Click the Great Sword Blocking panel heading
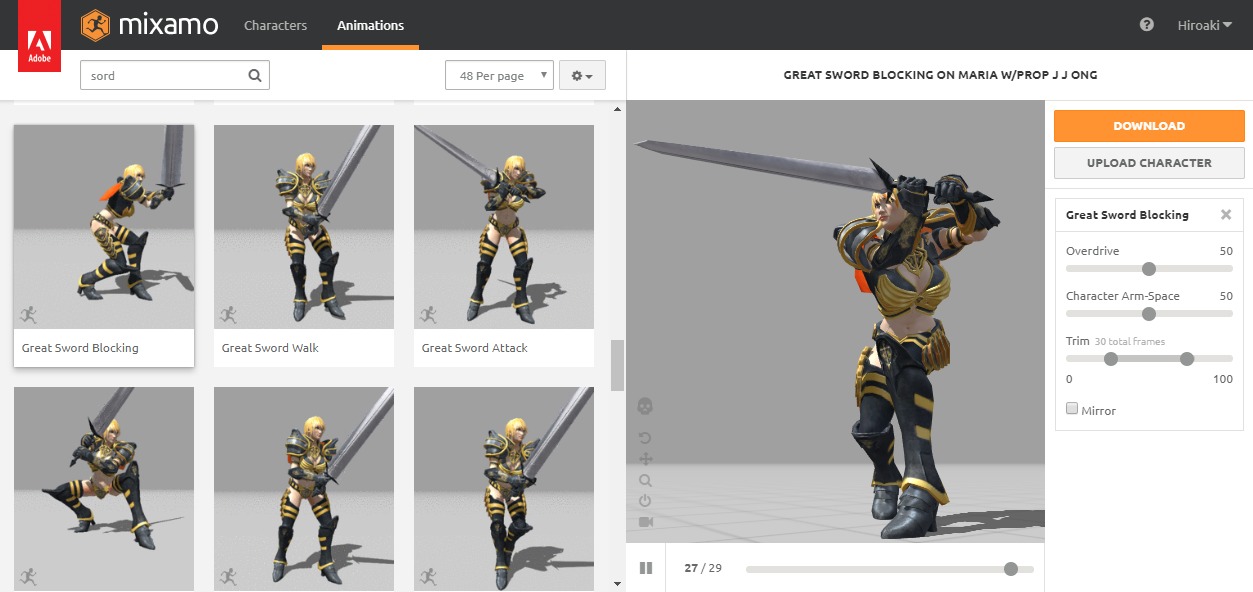 (x=1127, y=215)
